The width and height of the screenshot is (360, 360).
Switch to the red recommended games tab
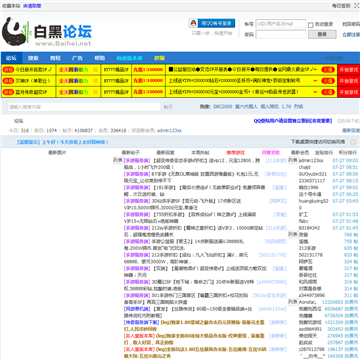click(x=235, y=153)
